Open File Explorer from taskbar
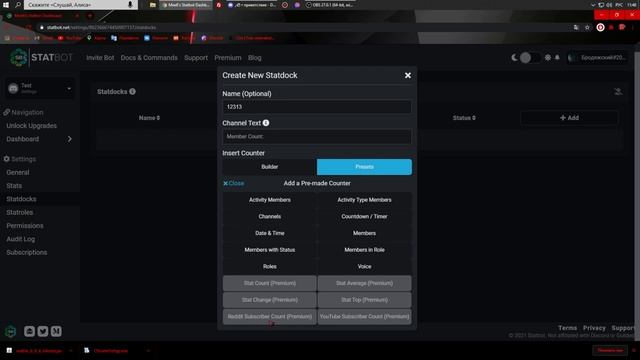The image size is (640, 360). [x=153, y=5]
